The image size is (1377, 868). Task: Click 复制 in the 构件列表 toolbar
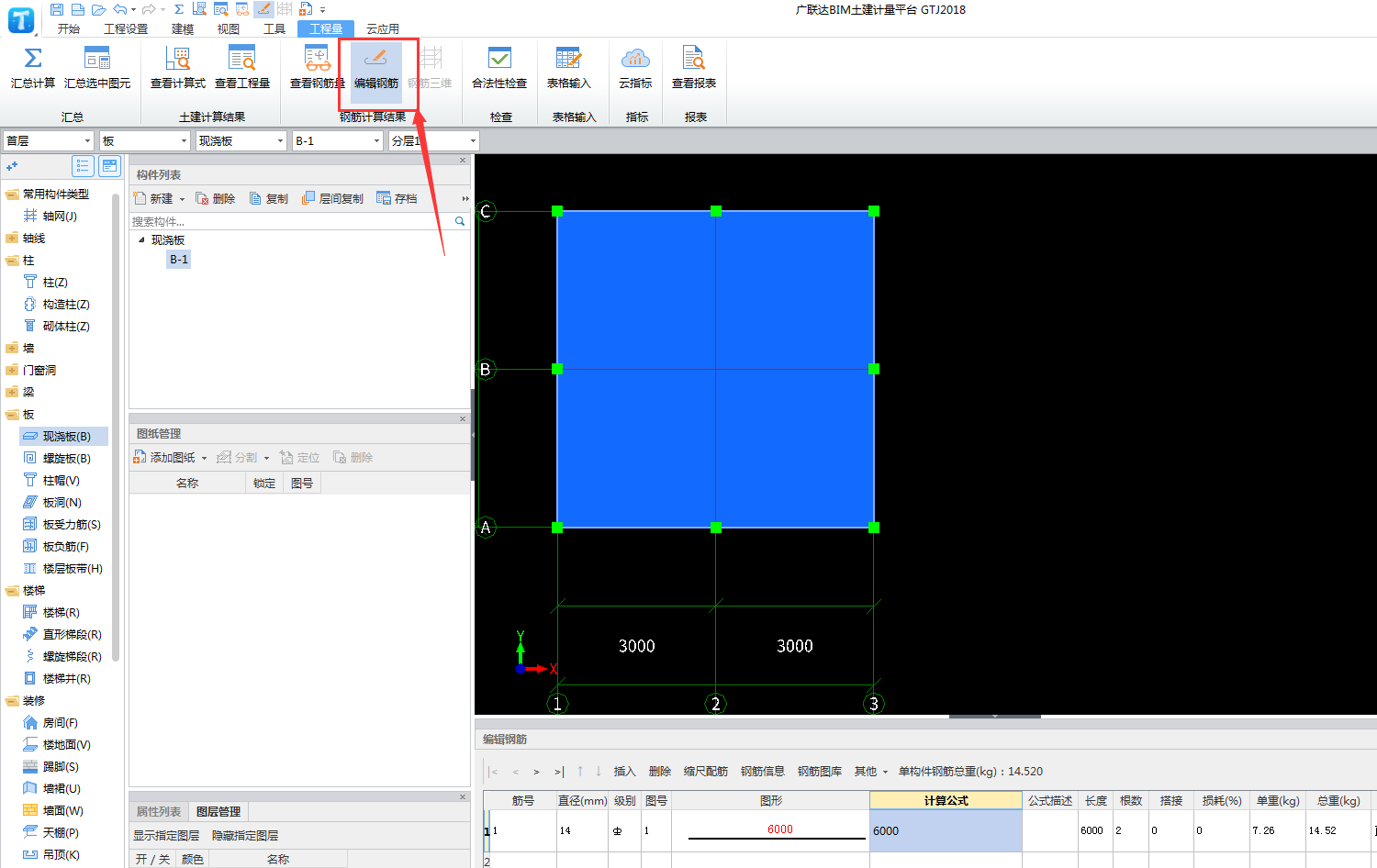(x=269, y=198)
